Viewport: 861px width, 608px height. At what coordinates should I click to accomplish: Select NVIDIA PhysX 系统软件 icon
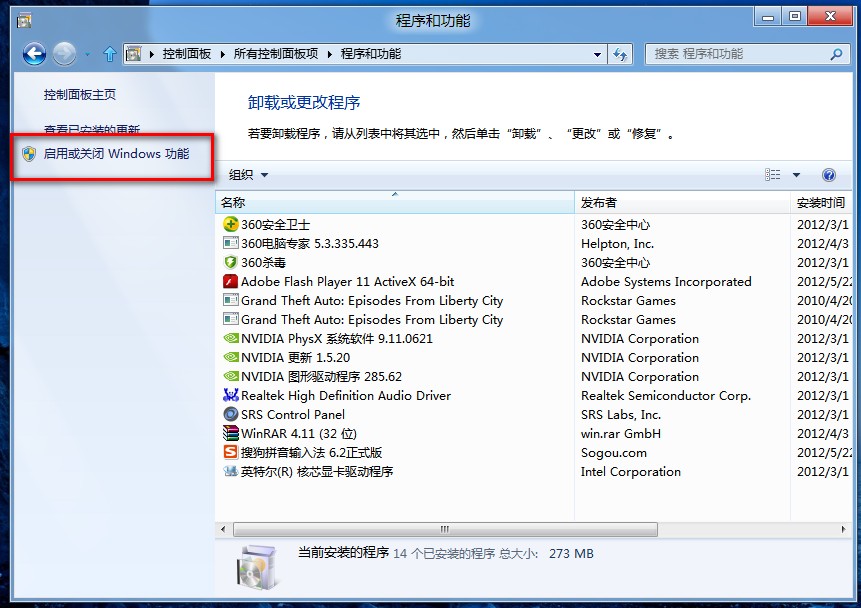(x=231, y=338)
